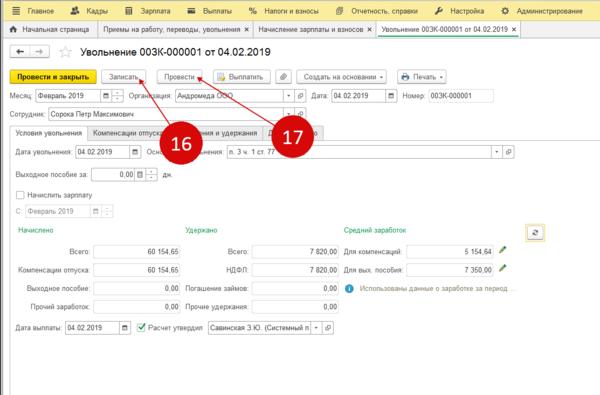Enable the Начислить зарплату checkbox
This screenshot has width=600, height=395.
coord(20,195)
